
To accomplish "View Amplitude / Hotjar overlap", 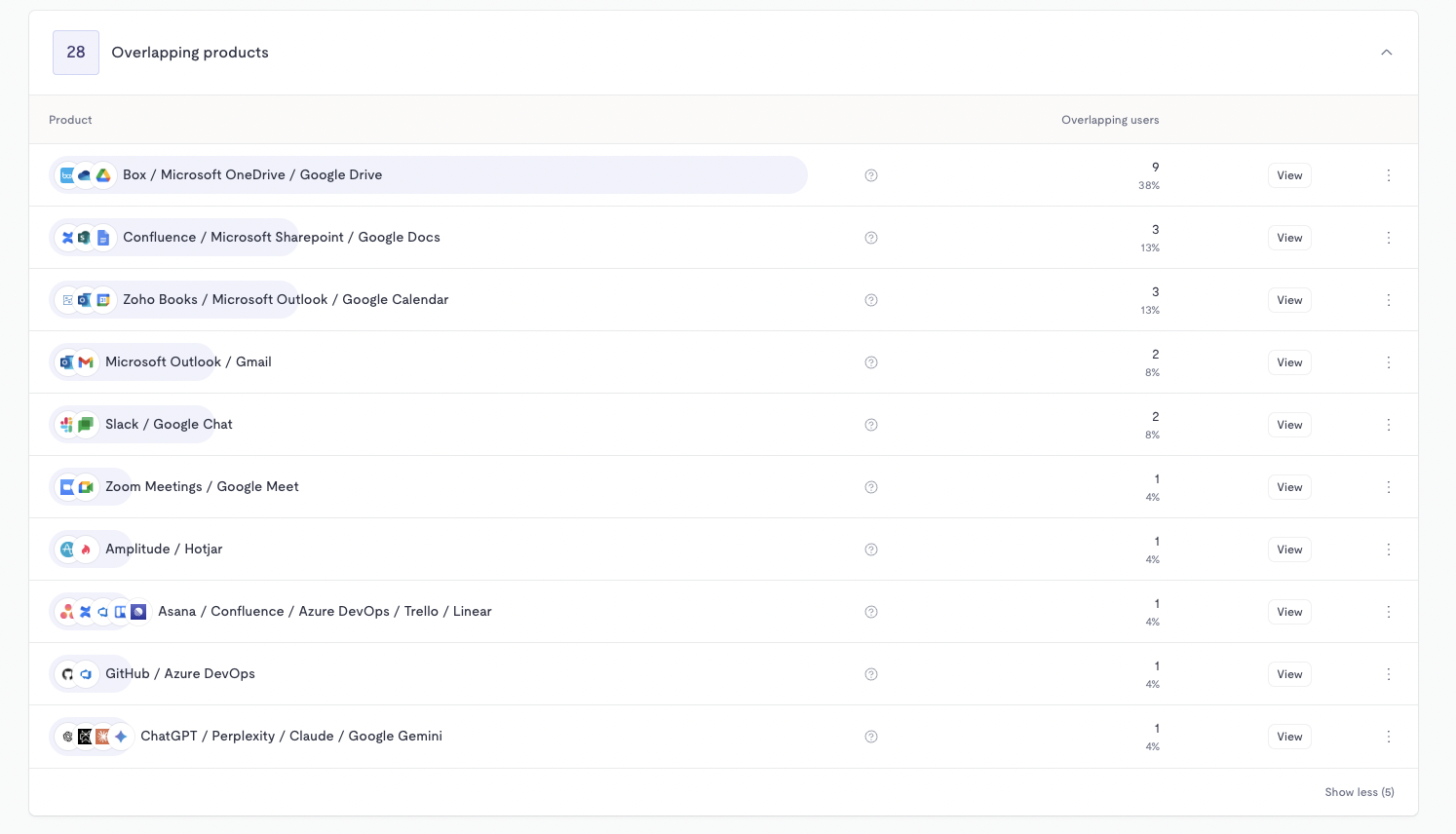I will pos(1289,550).
